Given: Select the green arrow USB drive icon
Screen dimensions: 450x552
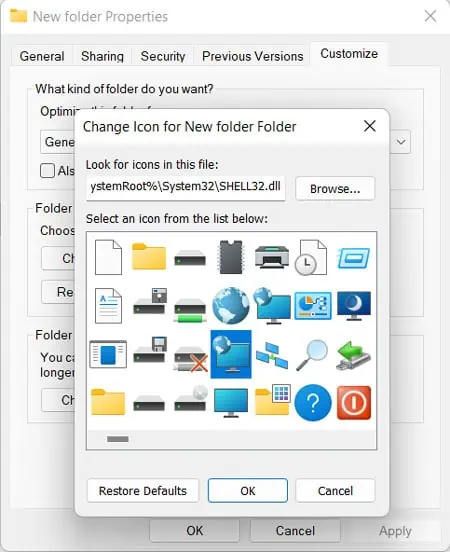Looking at the screenshot, I should click(353, 355).
